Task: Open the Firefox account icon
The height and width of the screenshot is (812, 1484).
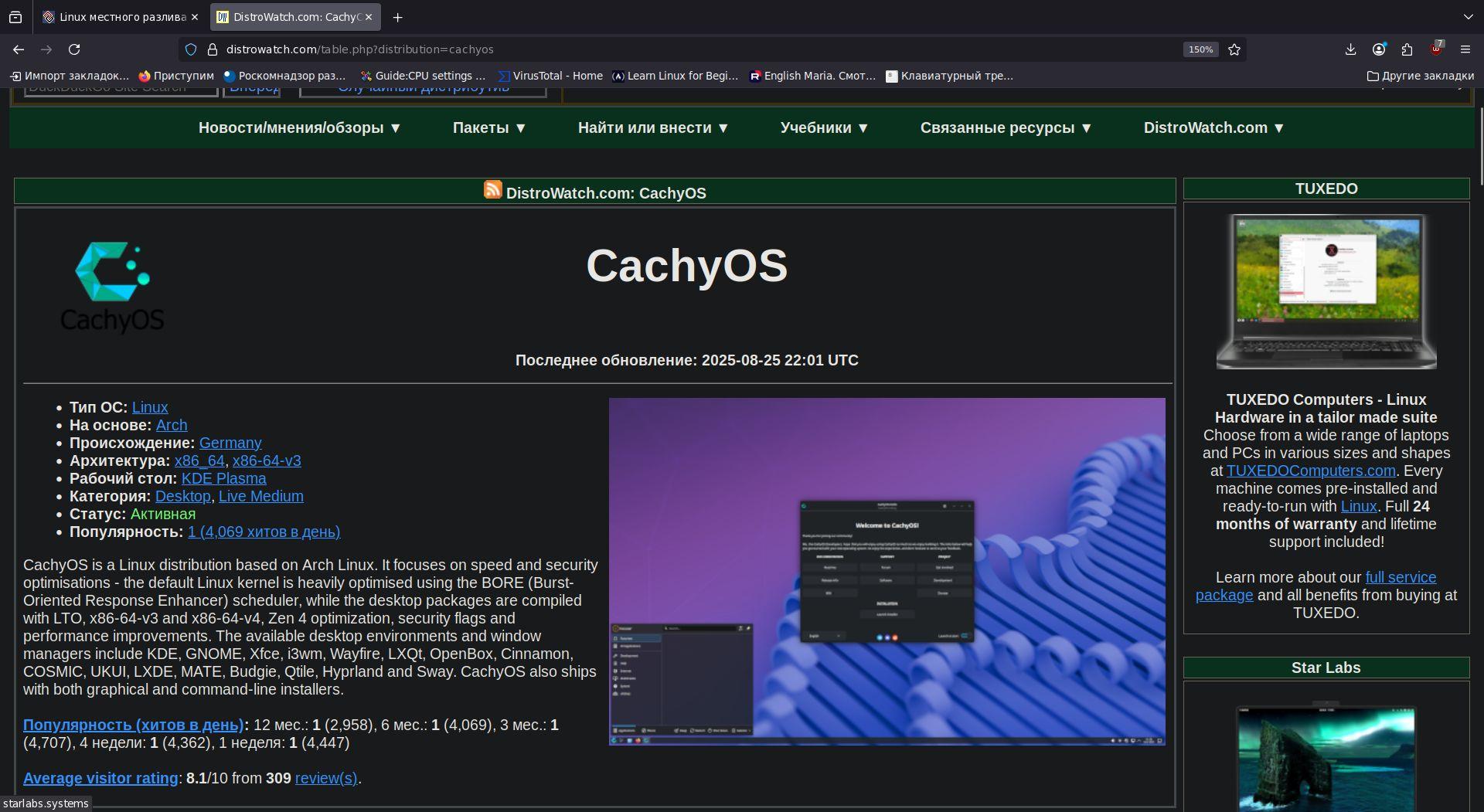Action: (1379, 49)
